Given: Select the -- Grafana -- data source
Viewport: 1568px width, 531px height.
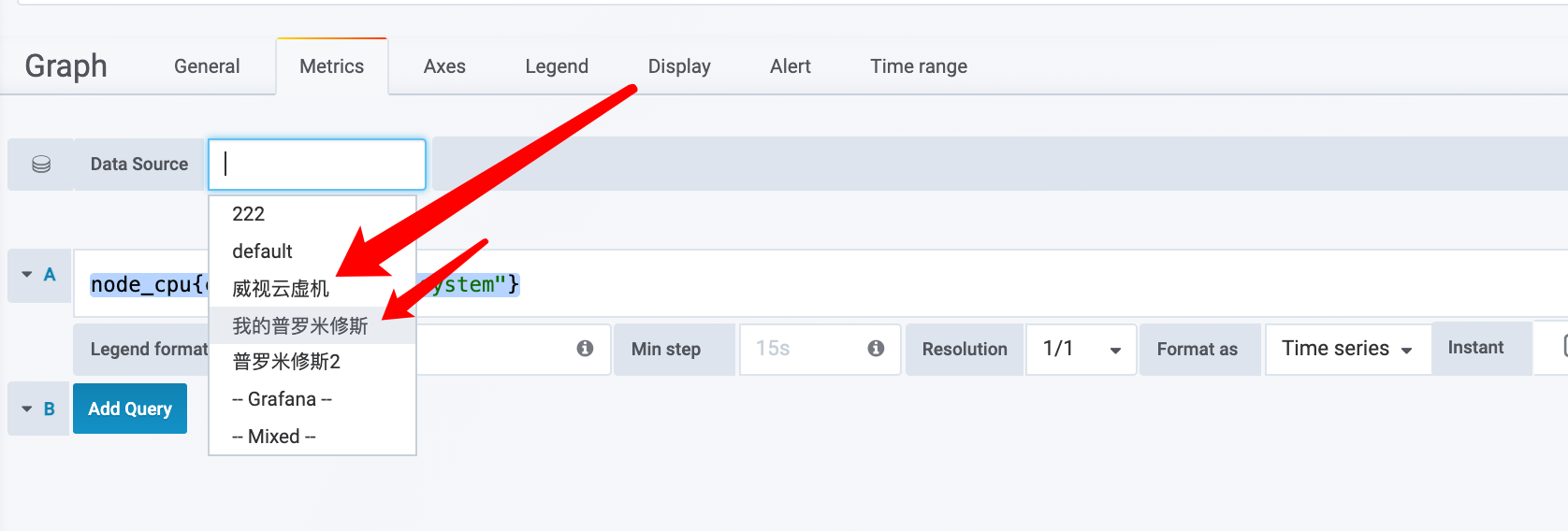Looking at the screenshot, I should point(312,399).
